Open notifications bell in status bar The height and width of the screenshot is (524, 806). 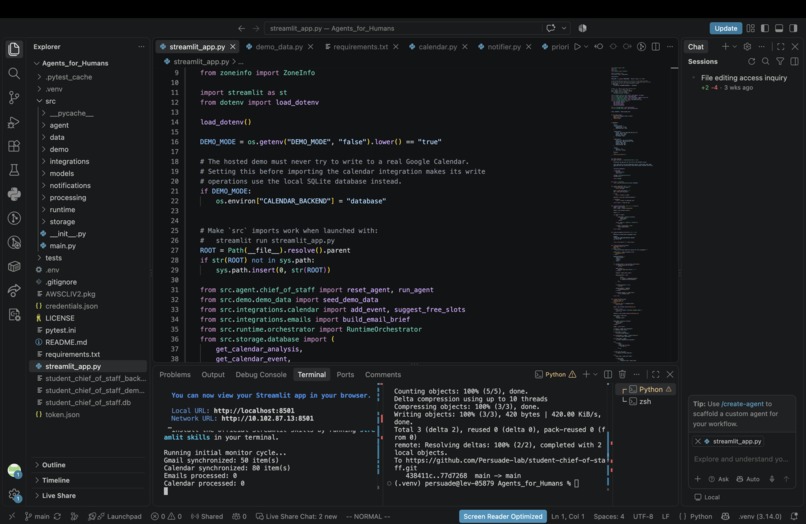click(x=794, y=516)
